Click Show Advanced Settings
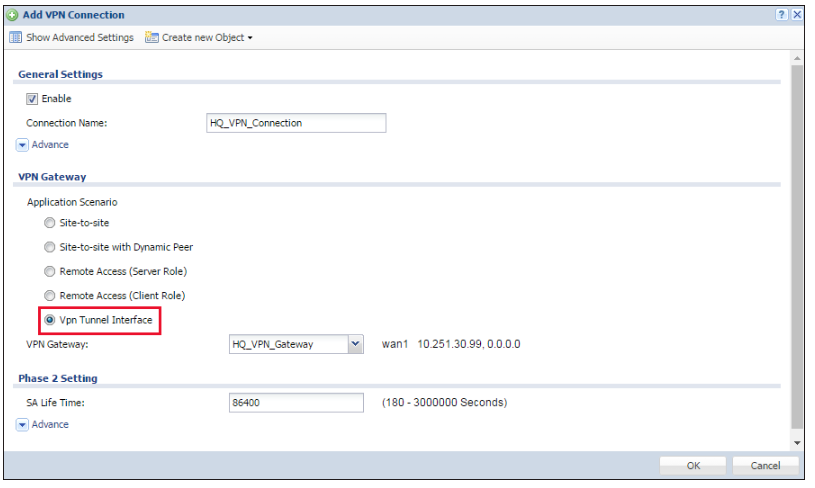The width and height of the screenshot is (815, 488). pos(79,38)
